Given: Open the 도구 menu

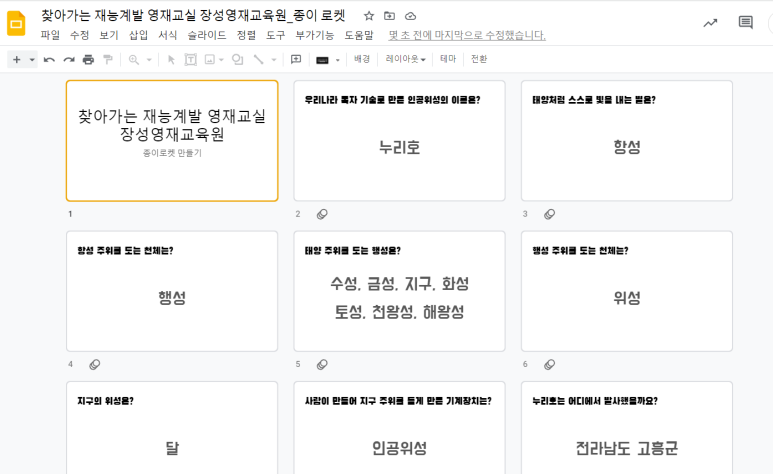Looking at the screenshot, I should (x=276, y=35).
